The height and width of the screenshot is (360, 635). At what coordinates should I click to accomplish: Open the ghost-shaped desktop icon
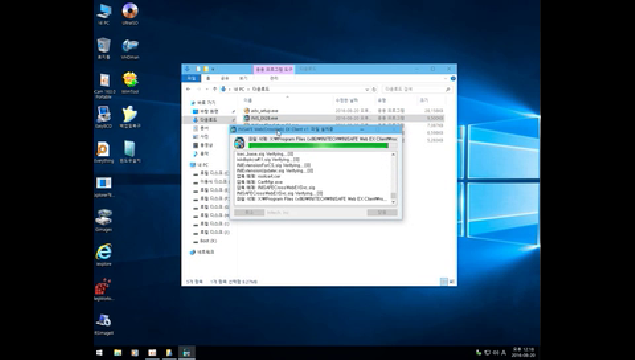click(130, 117)
